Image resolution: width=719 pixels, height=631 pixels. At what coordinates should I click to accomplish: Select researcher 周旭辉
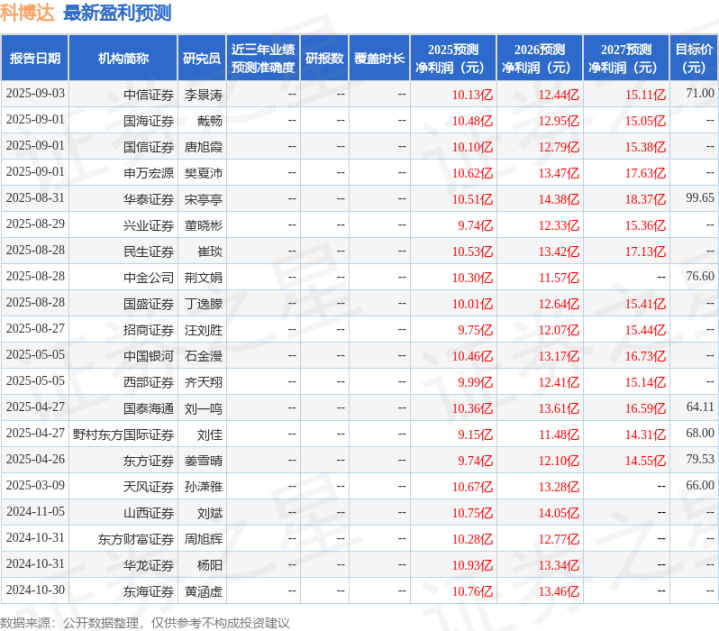[x=204, y=539]
